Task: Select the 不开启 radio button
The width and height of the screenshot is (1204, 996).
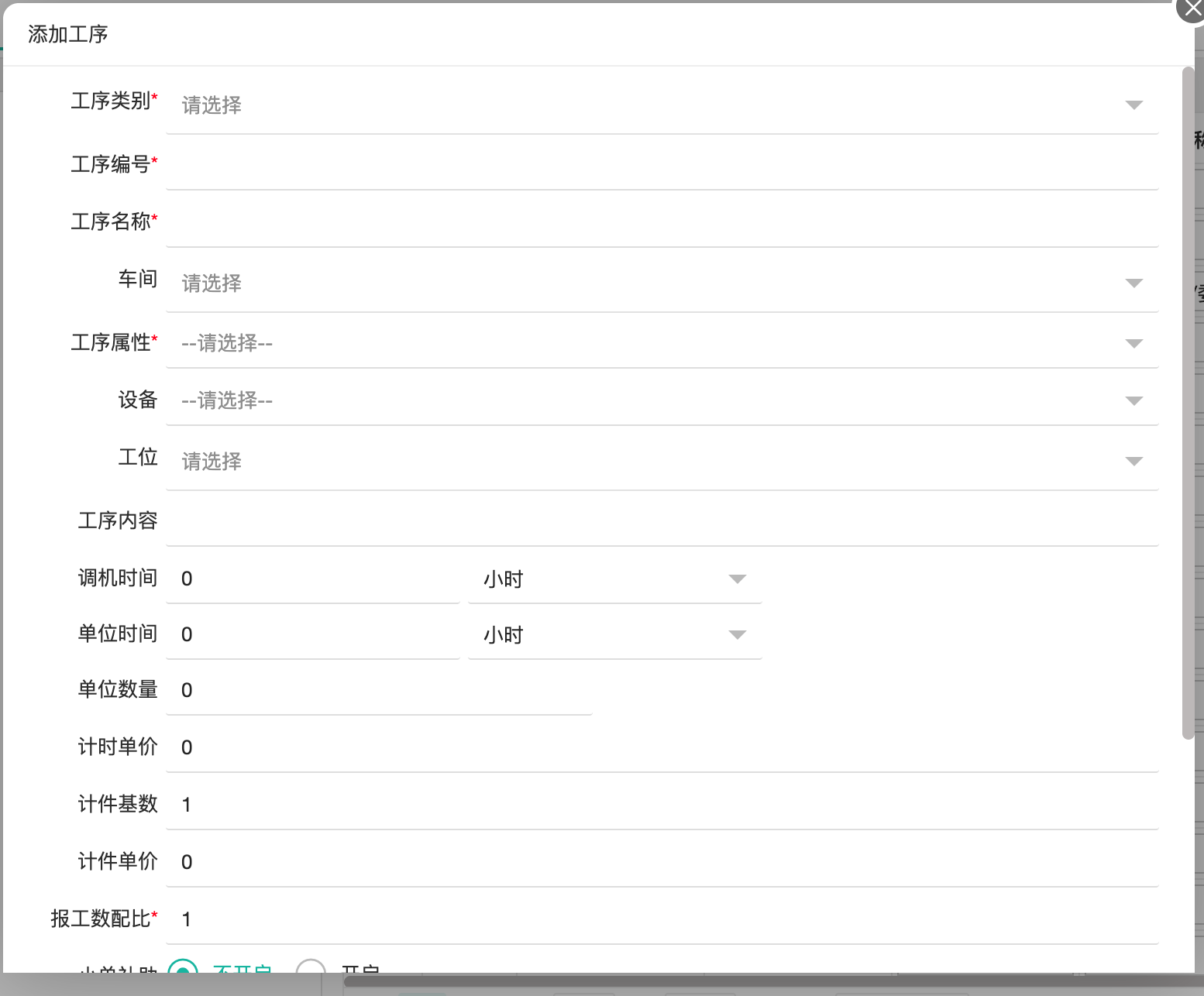Action: [183, 967]
